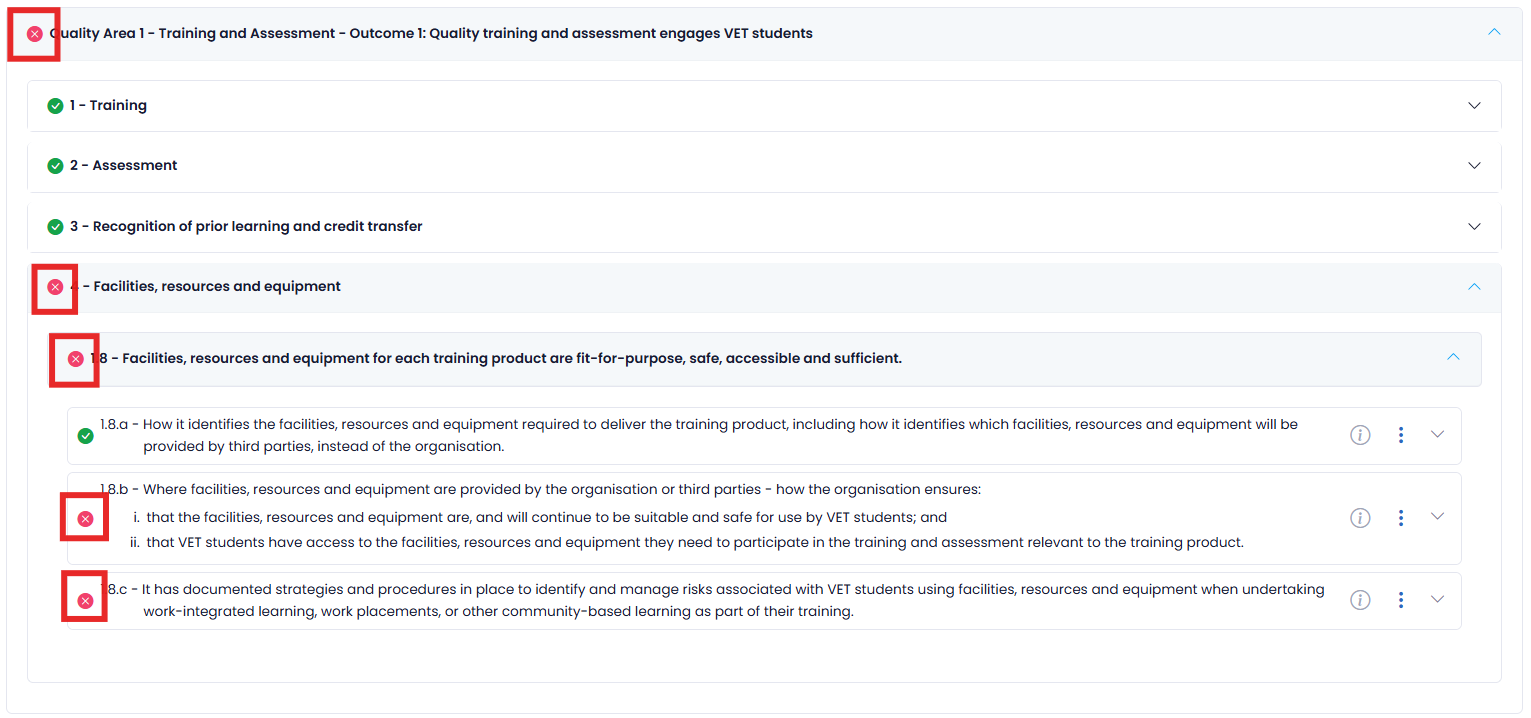Image resolution: width=1531 pixels, height=718 pixels.
Task: Open the three-dot menu for 1.8.a
Action: click(x=1401, y=435)
